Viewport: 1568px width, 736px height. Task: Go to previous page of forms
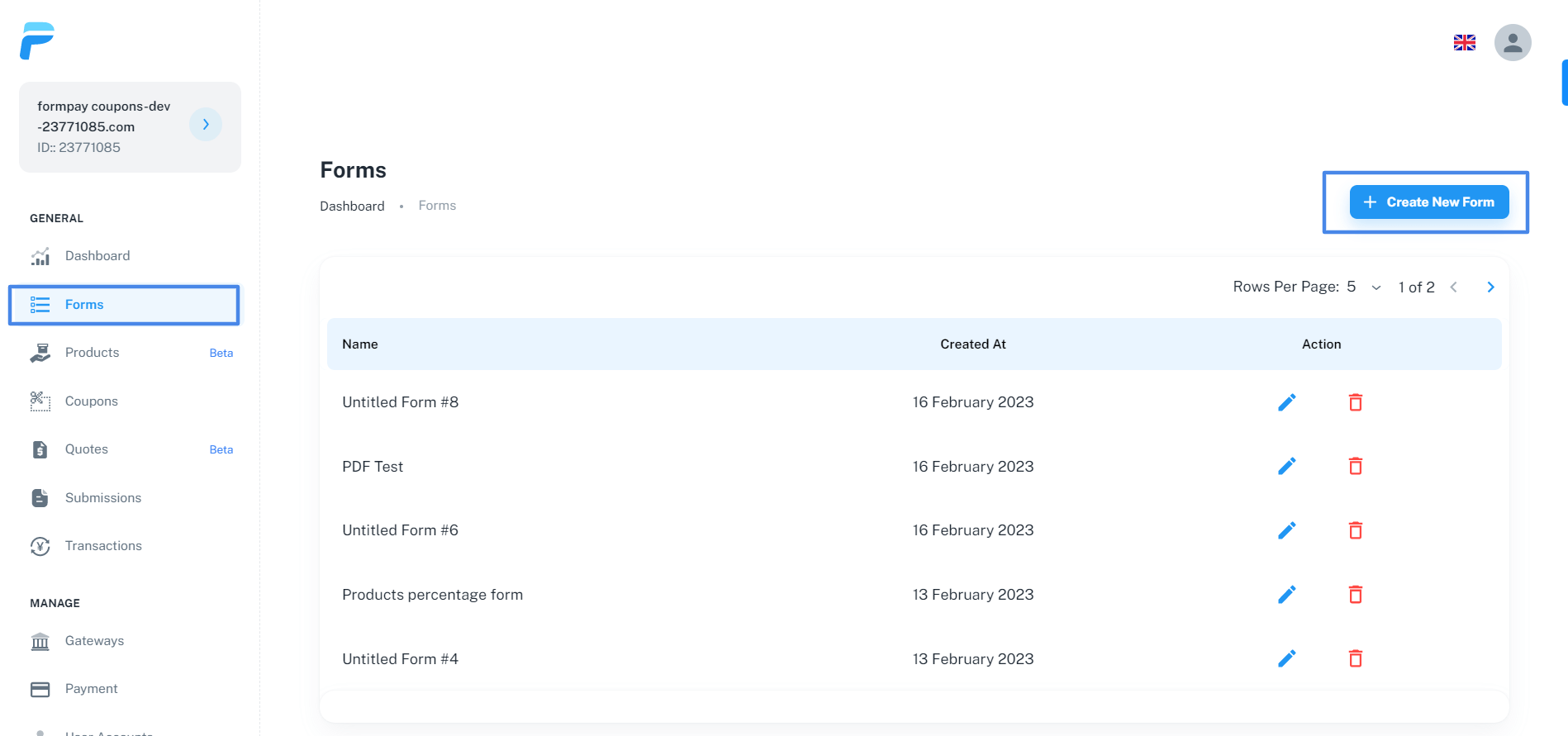coord(1453,287)
